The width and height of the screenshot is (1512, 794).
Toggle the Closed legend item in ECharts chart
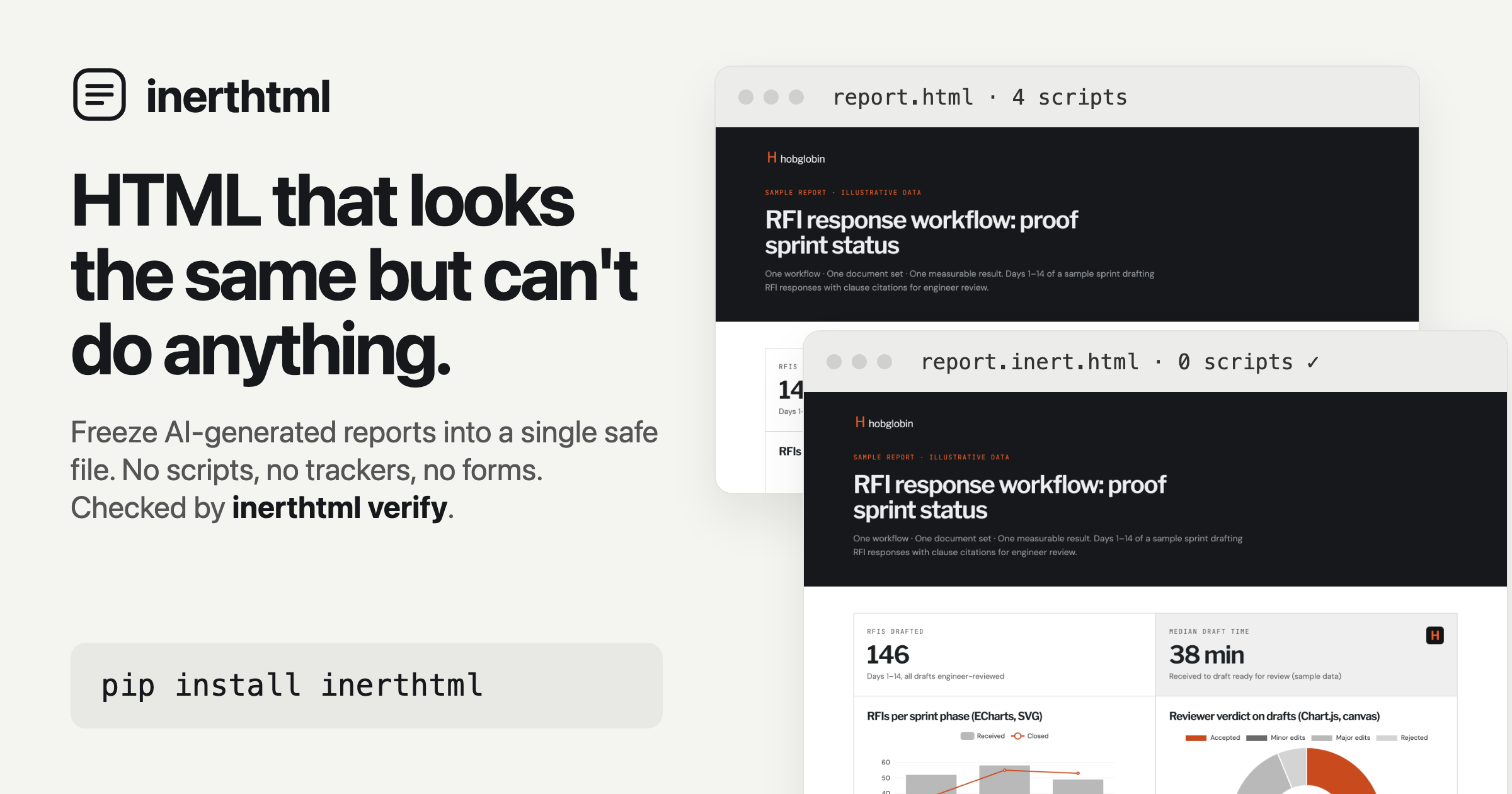click(x=1030, y=736)
